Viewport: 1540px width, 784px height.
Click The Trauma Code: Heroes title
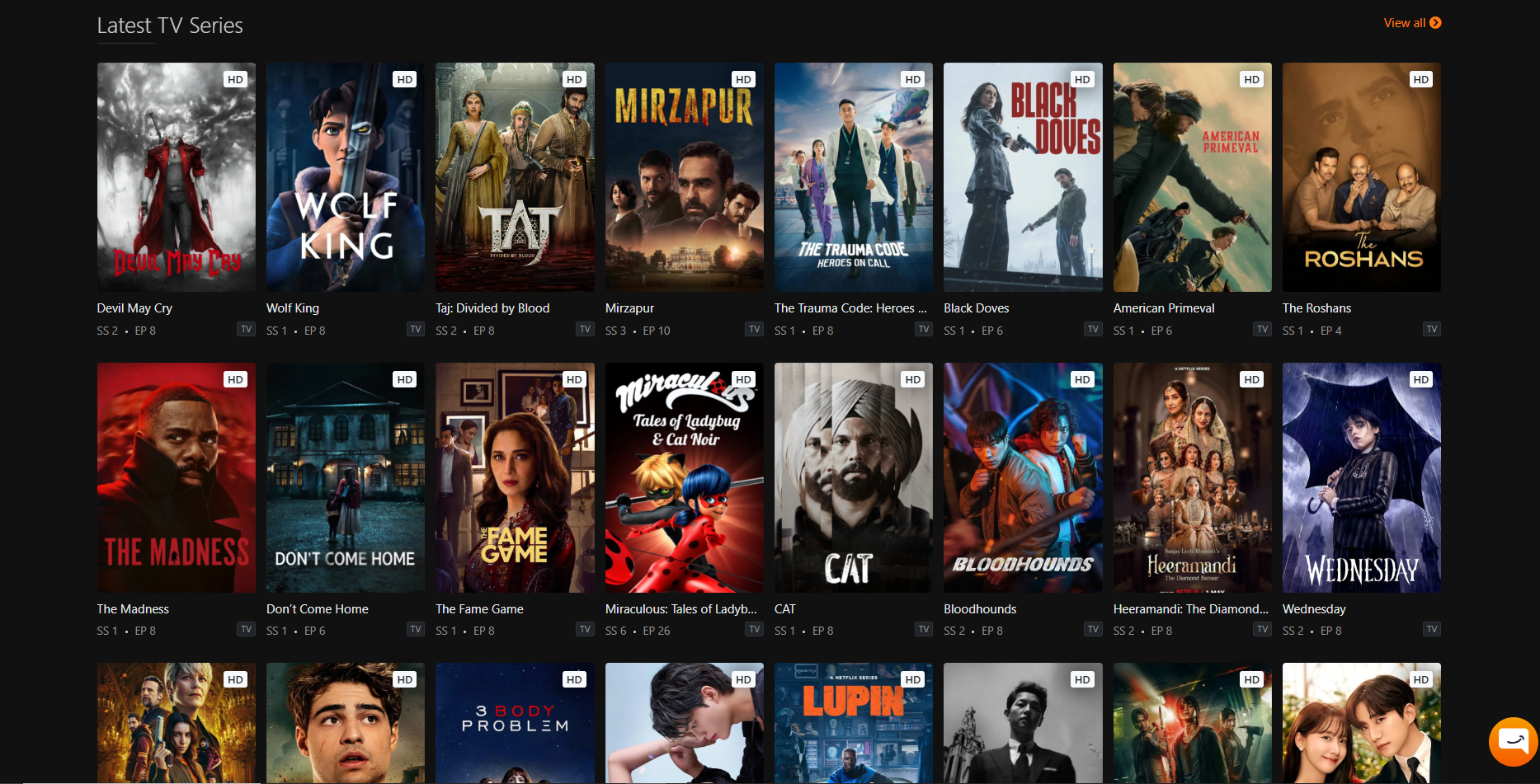[850, 308]
